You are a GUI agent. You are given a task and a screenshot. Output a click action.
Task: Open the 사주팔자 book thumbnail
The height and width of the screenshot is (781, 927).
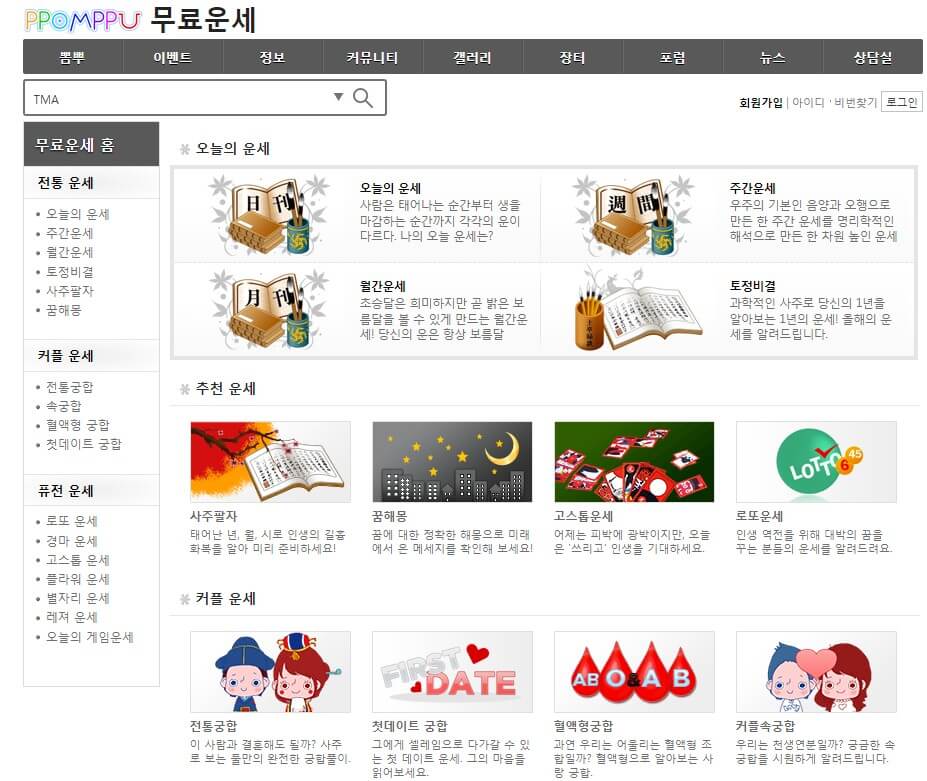[270, 462]
